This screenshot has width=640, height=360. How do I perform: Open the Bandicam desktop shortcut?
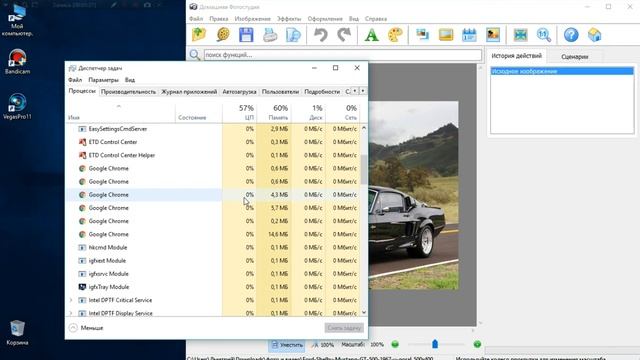tap(17, 61)
